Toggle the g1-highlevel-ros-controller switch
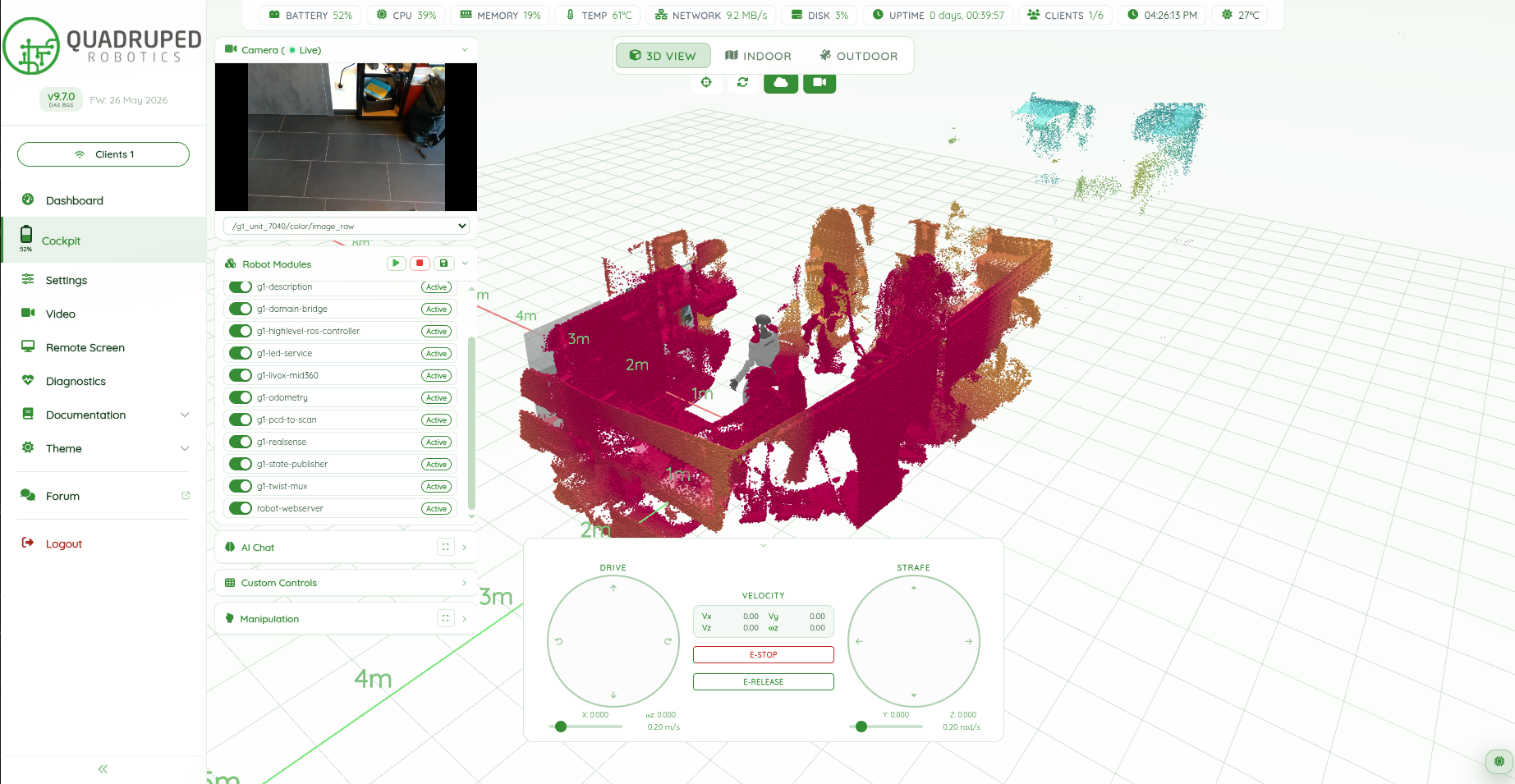 pyautogui.click(x=241, y=331)
